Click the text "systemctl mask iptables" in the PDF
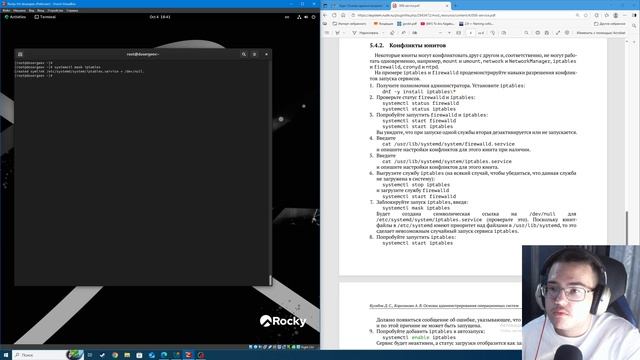Viewport: 640px width, 360px height. pyautogui.click(x=417, y=208)
